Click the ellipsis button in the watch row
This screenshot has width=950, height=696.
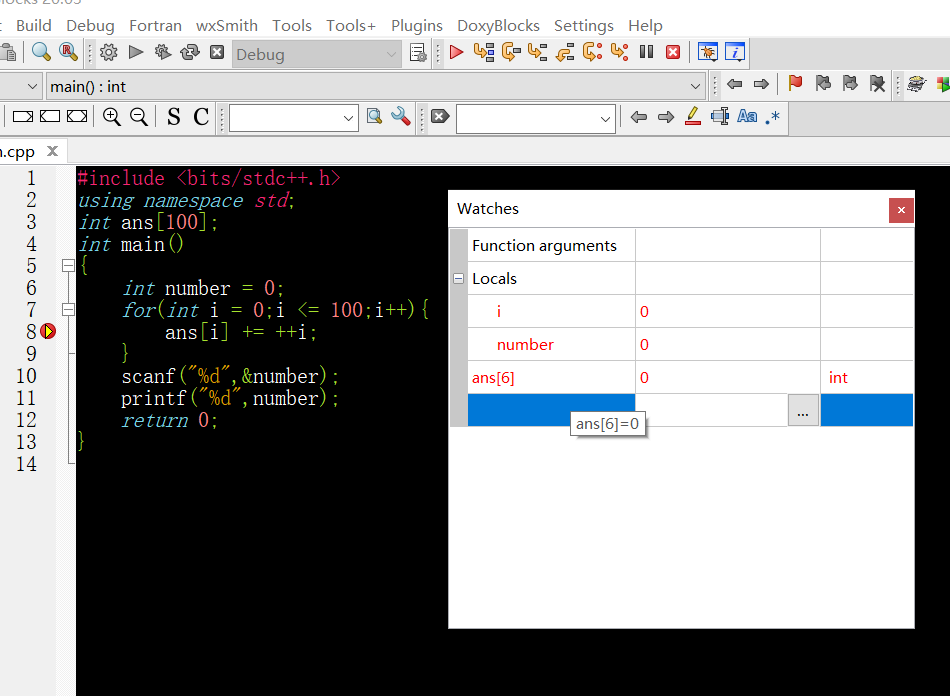click(803, 411)
